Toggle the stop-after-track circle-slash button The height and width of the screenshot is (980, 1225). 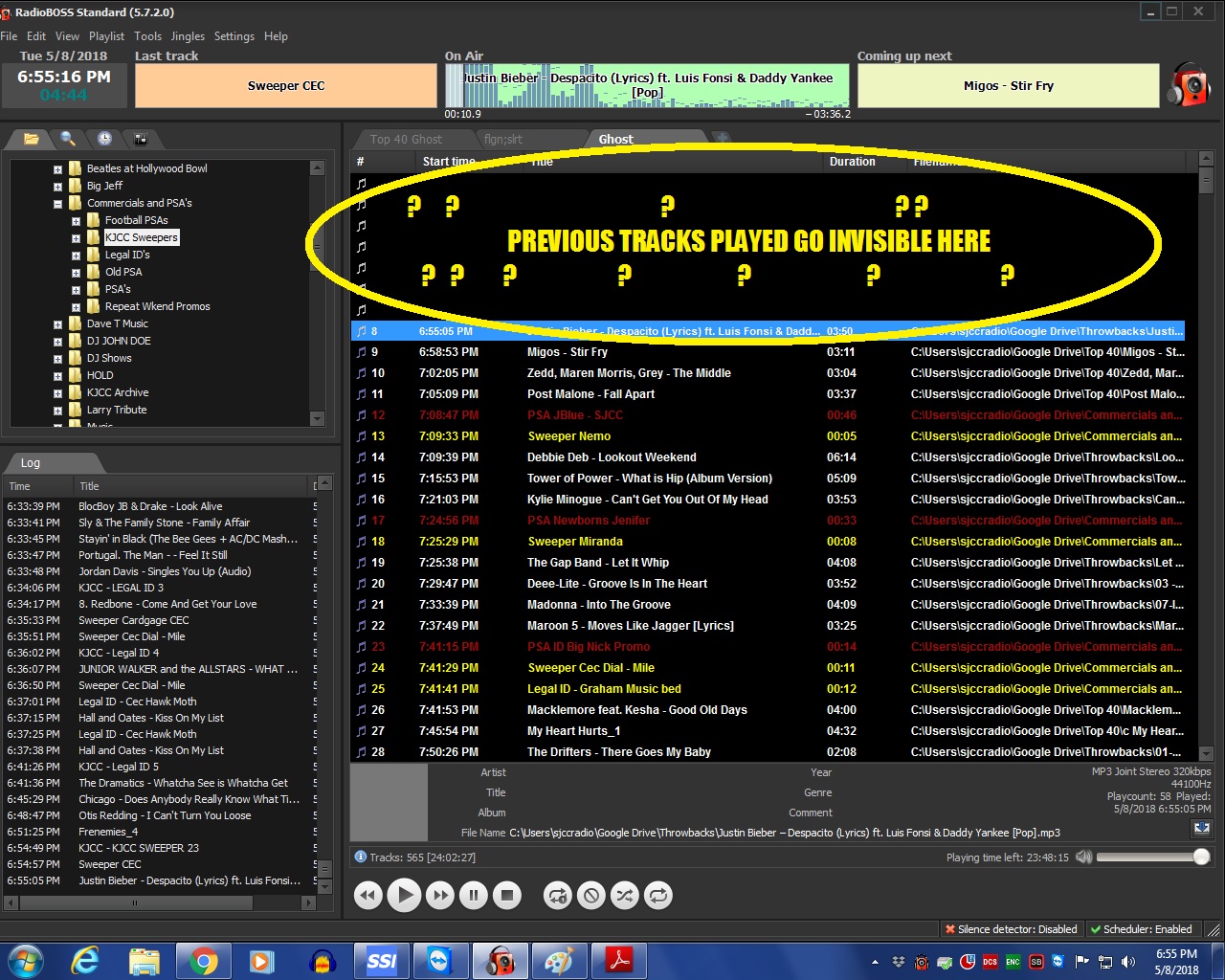pos(591,896)
